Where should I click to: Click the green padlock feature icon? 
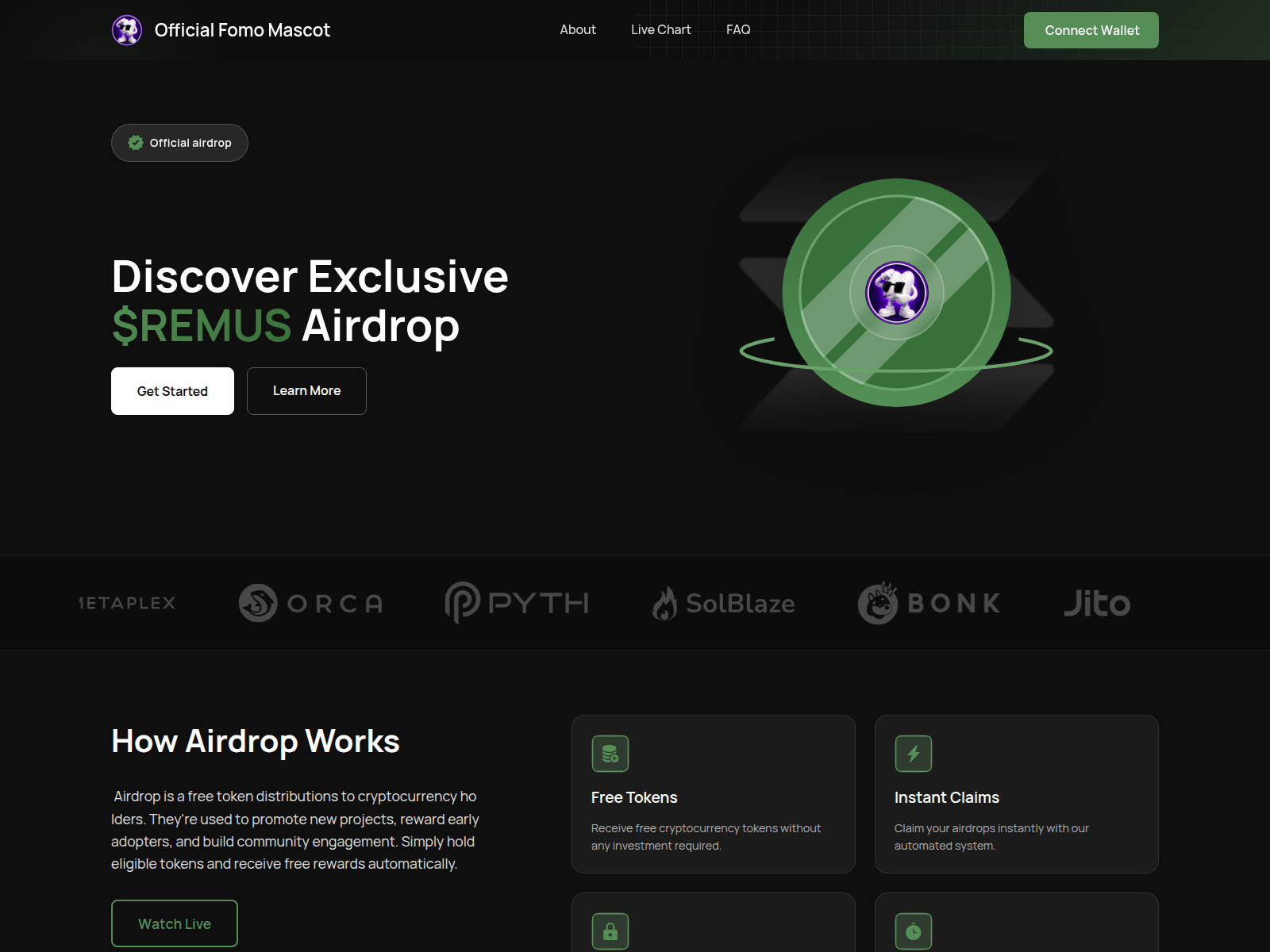[610, 931]
